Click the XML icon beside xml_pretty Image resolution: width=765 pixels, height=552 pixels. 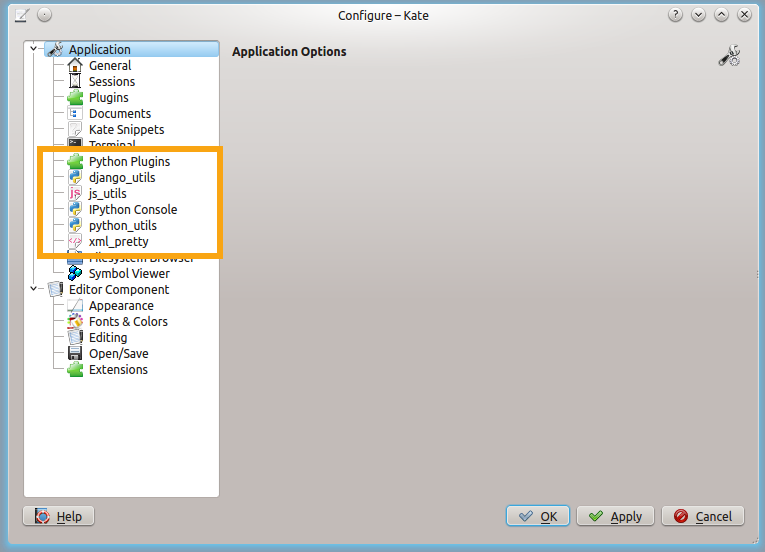pyautogui.click(x=75, y=241)
